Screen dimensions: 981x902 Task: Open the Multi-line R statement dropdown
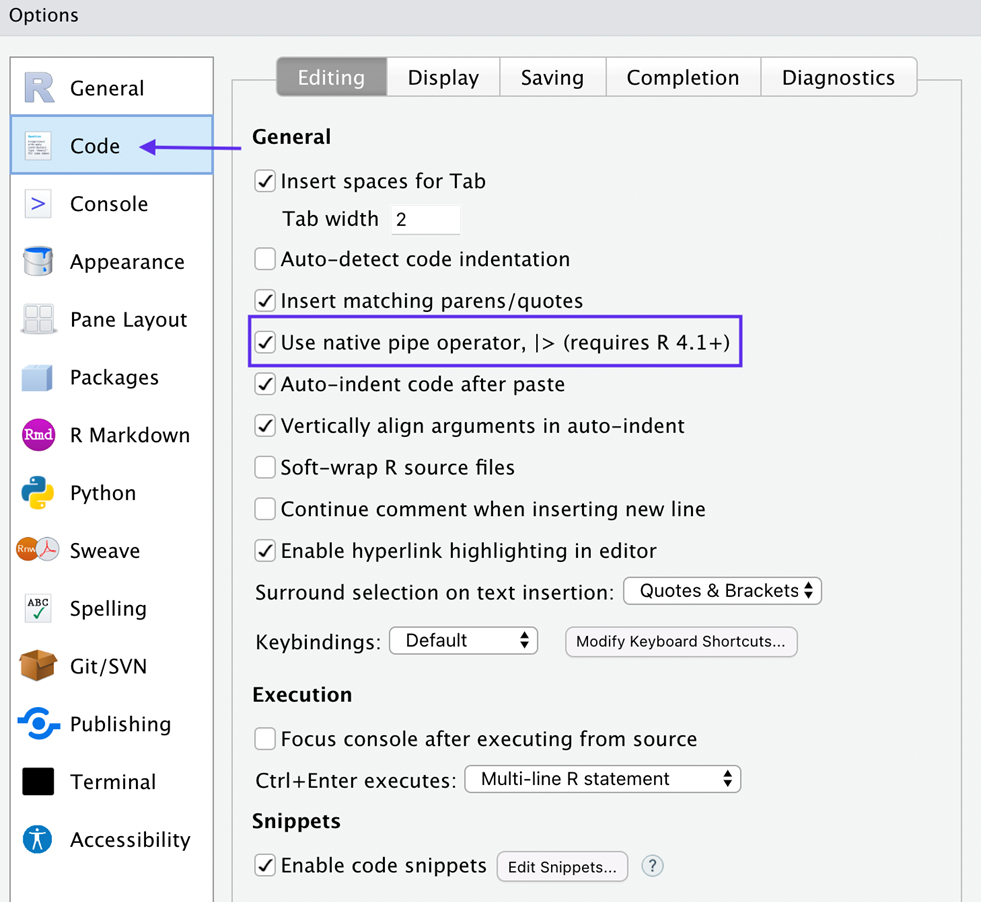[x=602, y=779]
